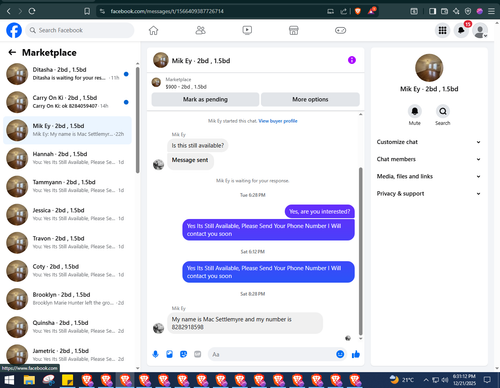Screen dimensions: 500x388
Task: Open the Friends icon in top navigation
Action: pos(200,30)
